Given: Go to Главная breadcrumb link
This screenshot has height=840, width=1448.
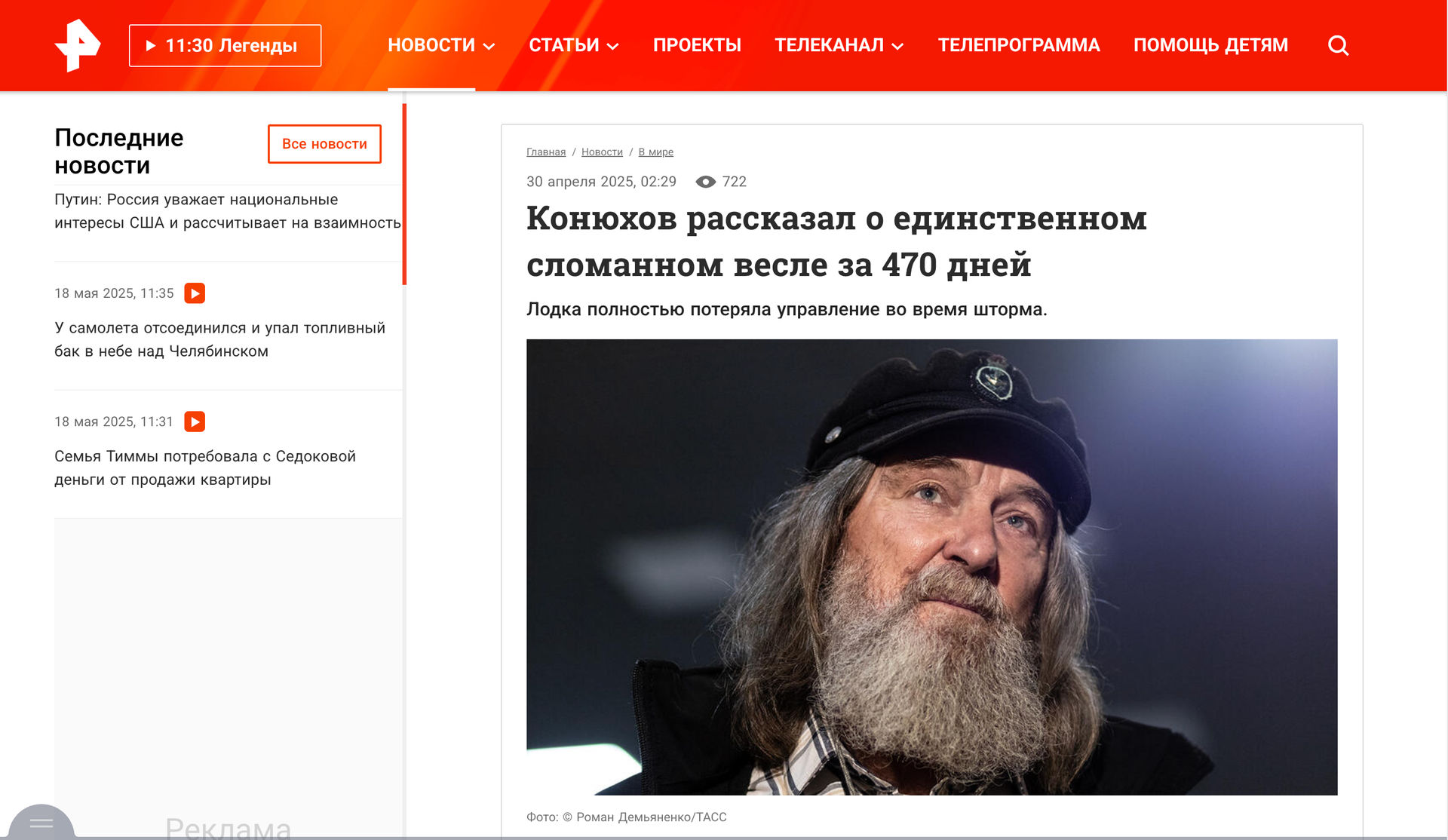Looking at the screenshot, I should (x=546, y=152).
